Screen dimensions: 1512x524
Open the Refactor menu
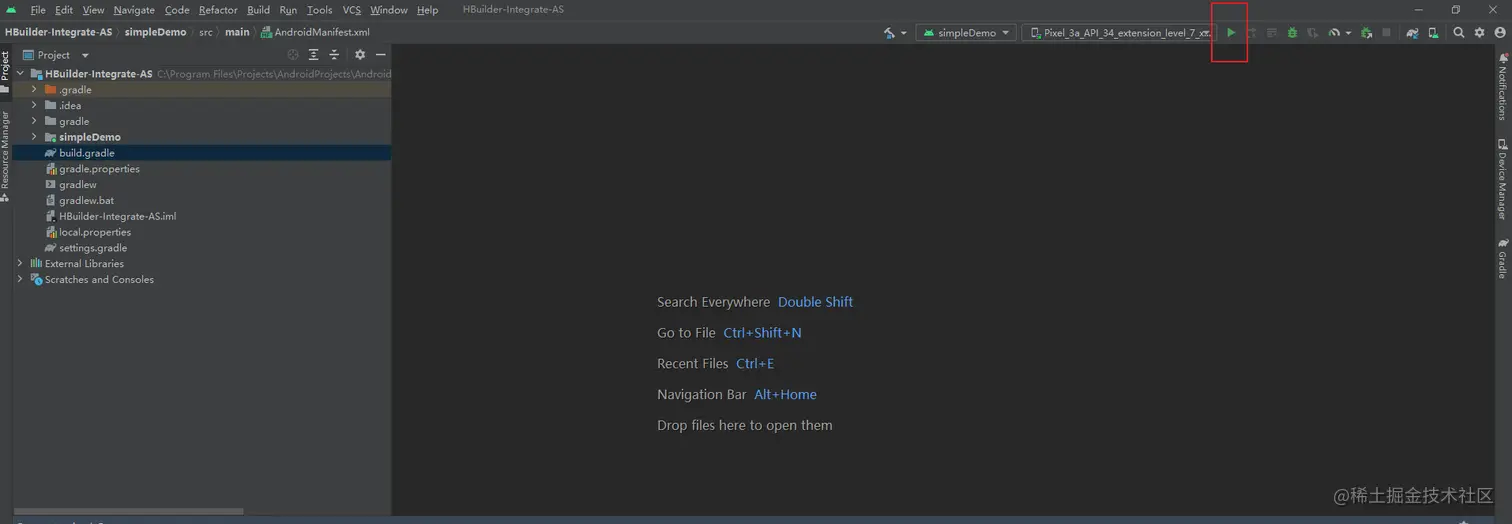click(218, 10)
